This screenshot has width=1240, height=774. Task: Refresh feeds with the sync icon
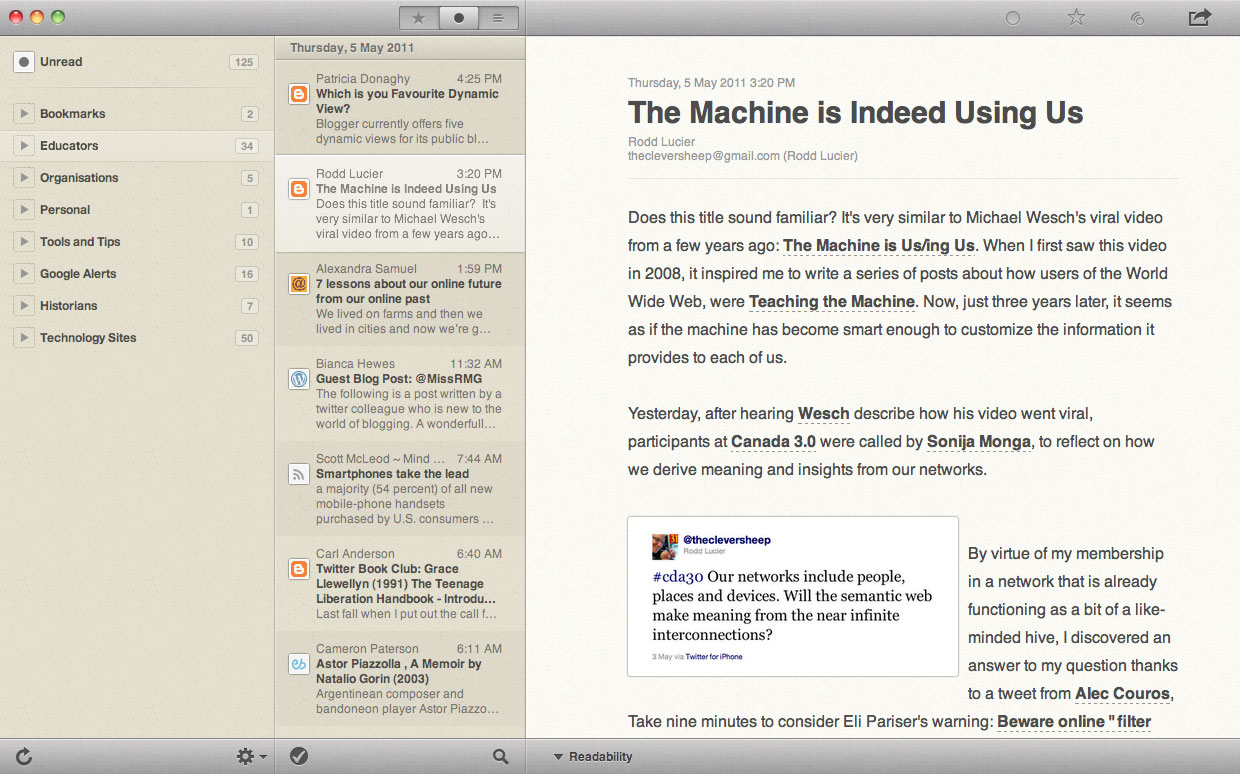click(24, 757)
